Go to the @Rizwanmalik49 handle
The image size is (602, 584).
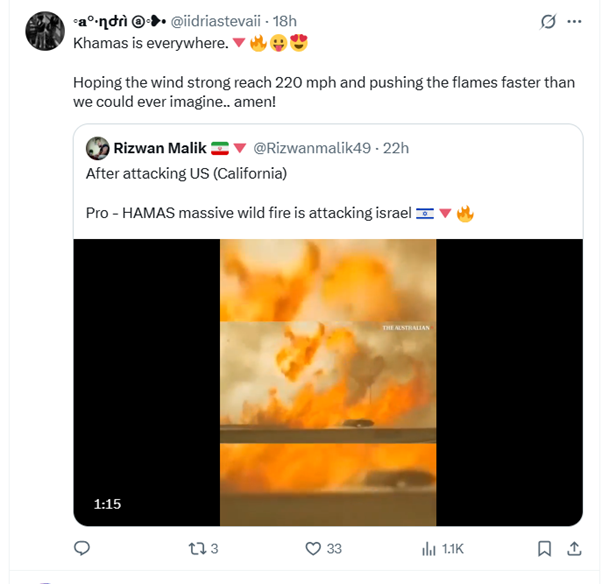pos(312,148)
